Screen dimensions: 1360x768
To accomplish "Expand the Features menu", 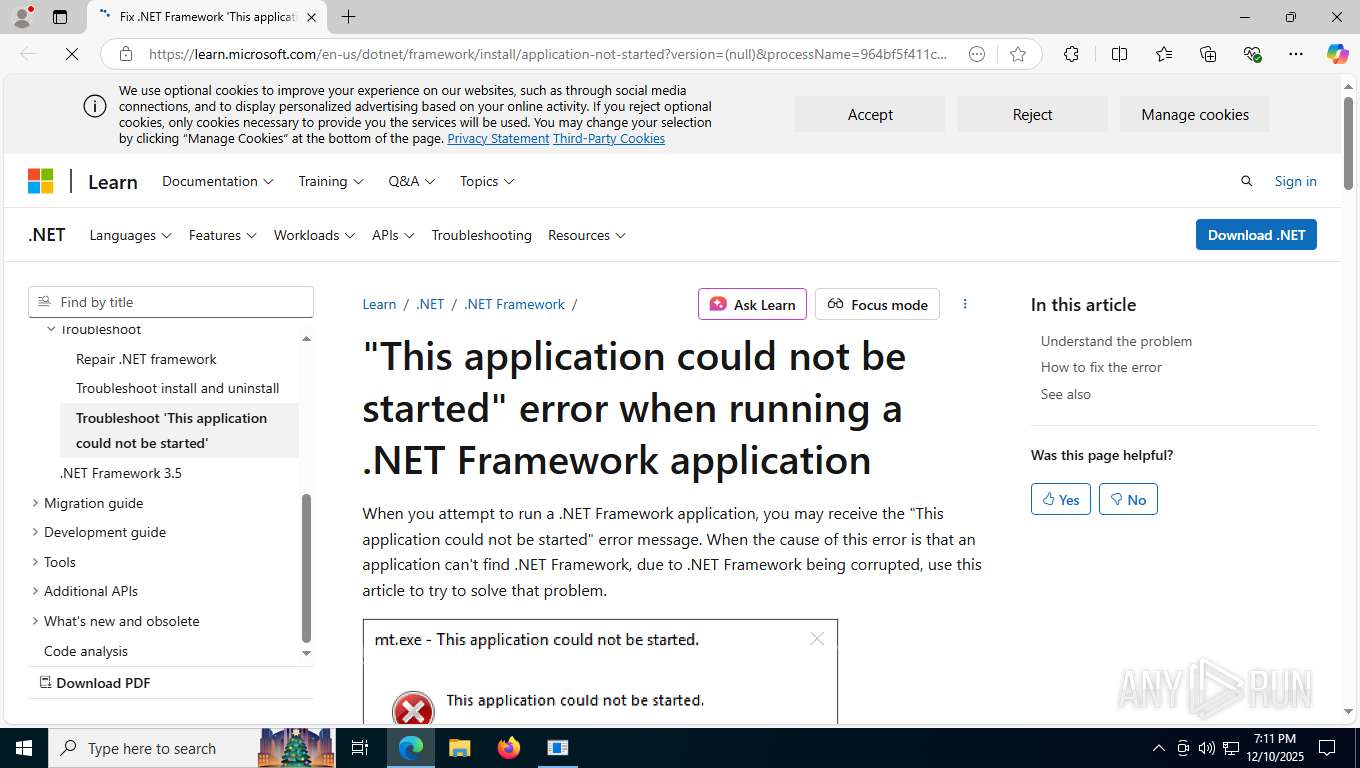I will point(223,235).
